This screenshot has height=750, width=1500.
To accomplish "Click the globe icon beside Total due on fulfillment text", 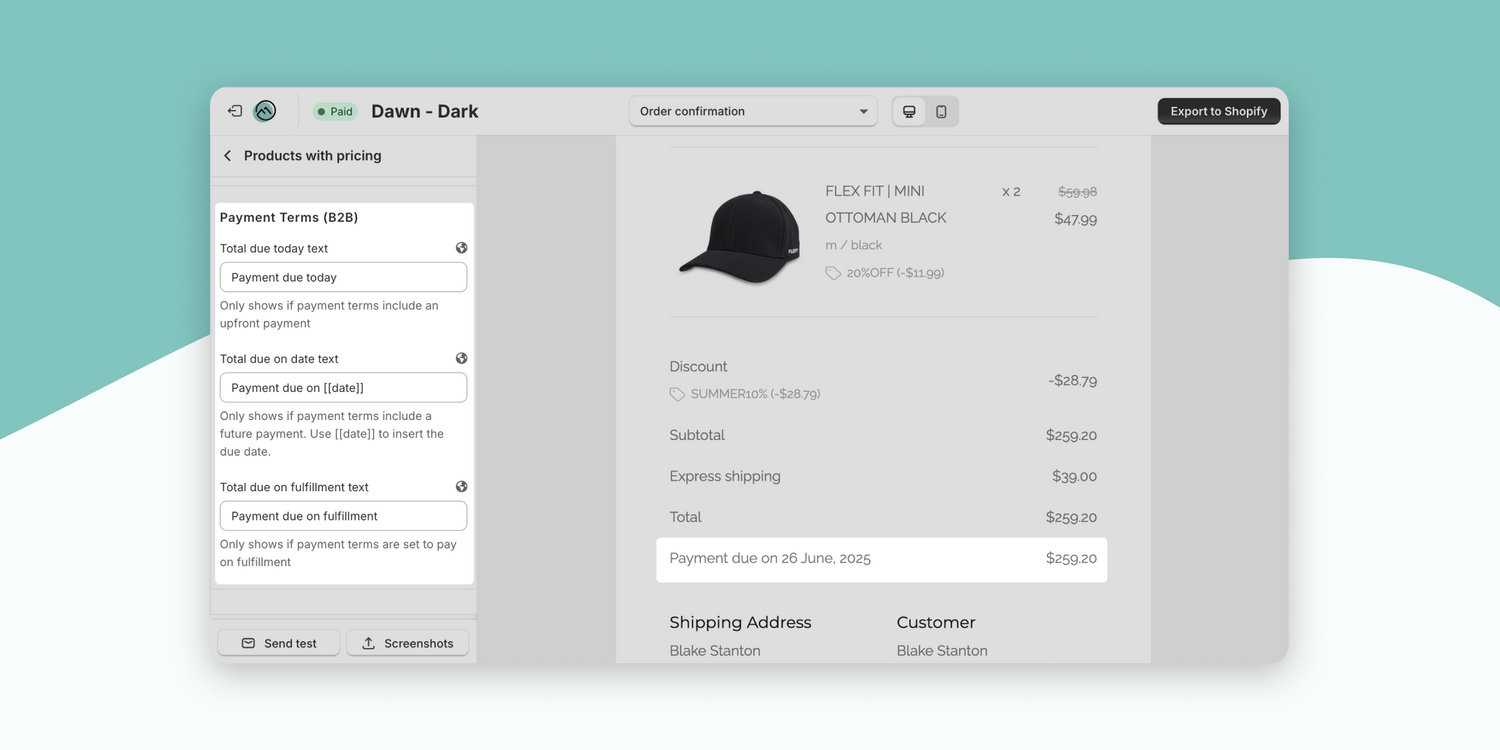I will pyautogui.click(x=461, y=486).
